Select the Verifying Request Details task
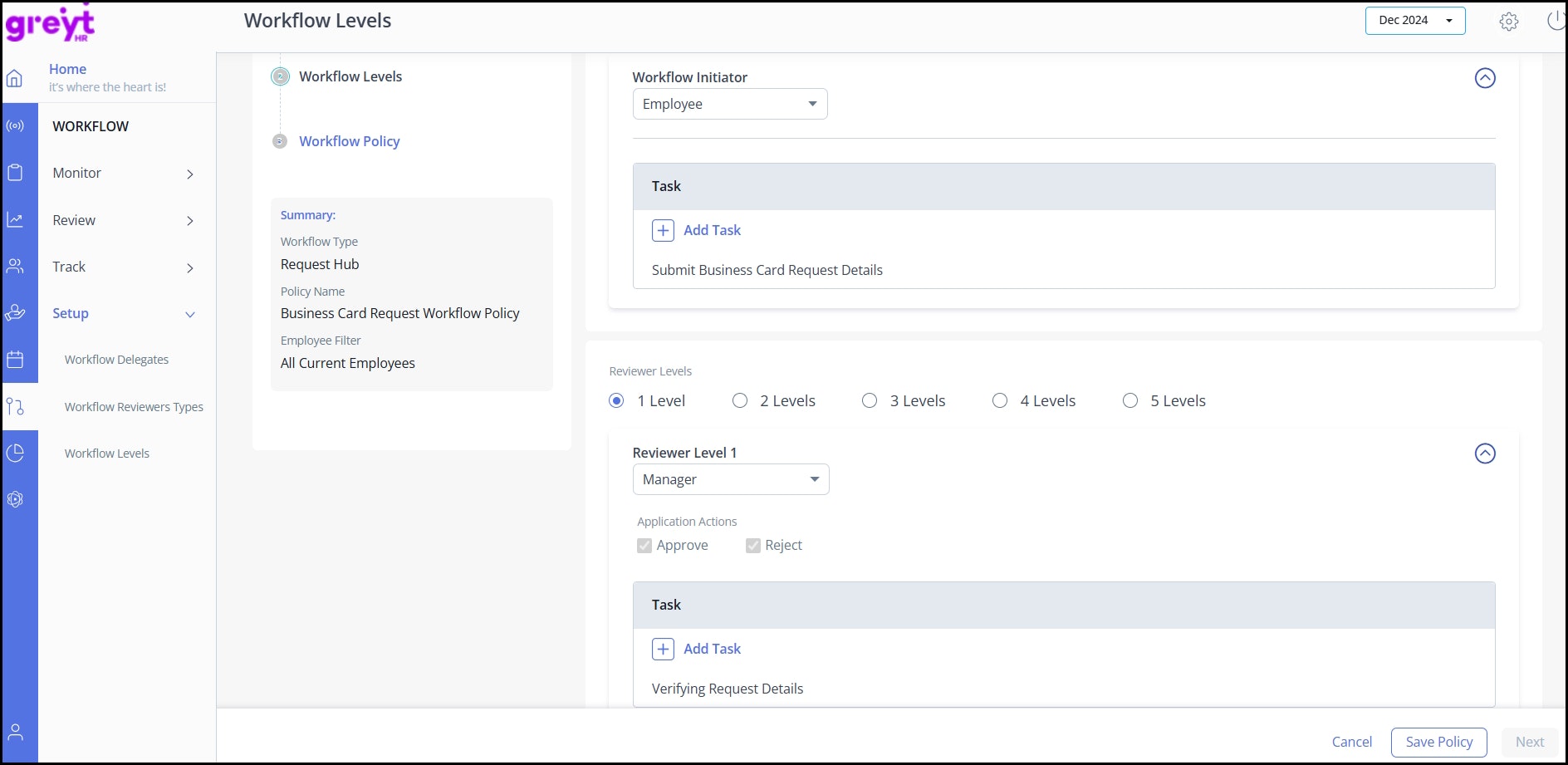Screen dimensions: 1568x765 728,689
